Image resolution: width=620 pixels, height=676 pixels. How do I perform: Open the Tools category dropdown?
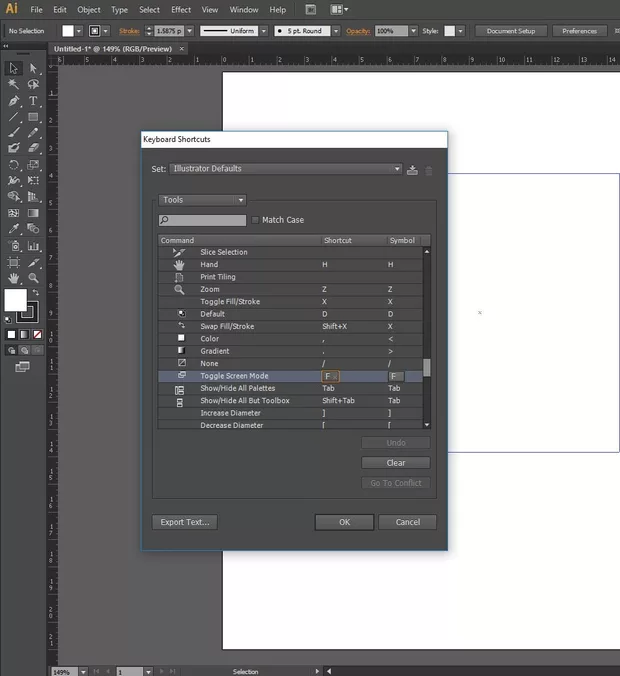[x=202, y=200]
